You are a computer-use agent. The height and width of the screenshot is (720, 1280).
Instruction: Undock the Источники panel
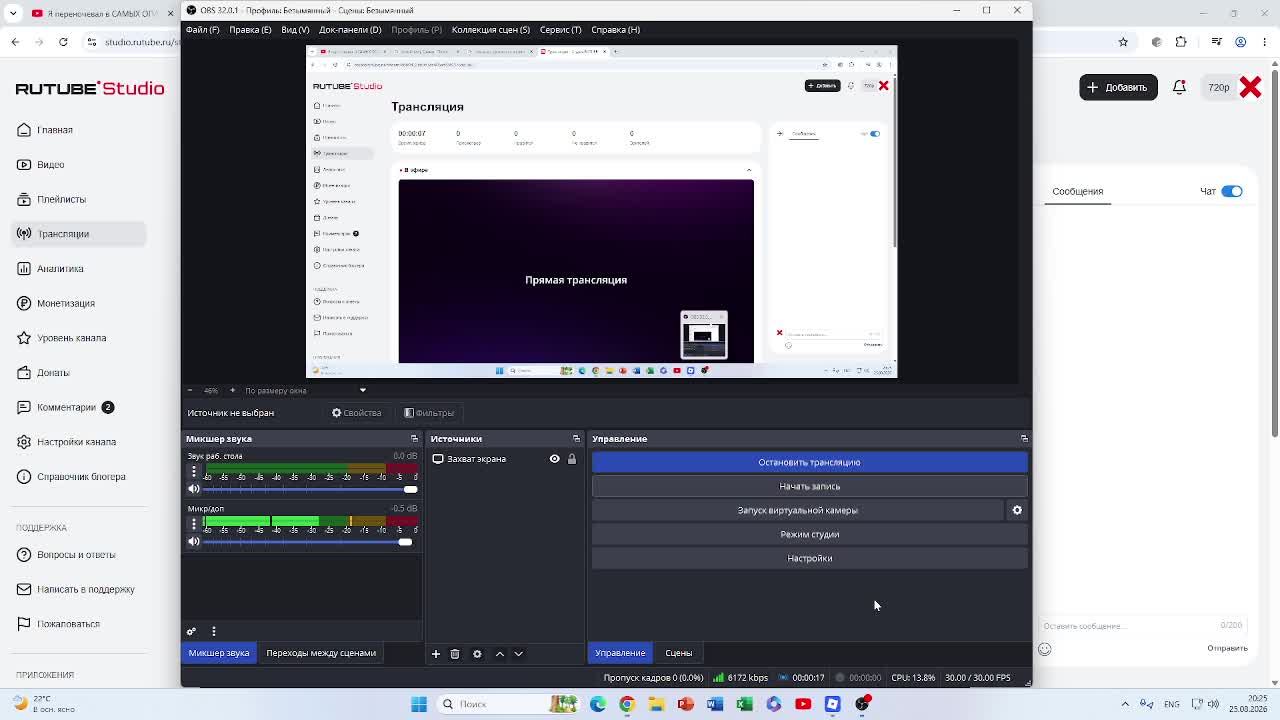[576, 439]
